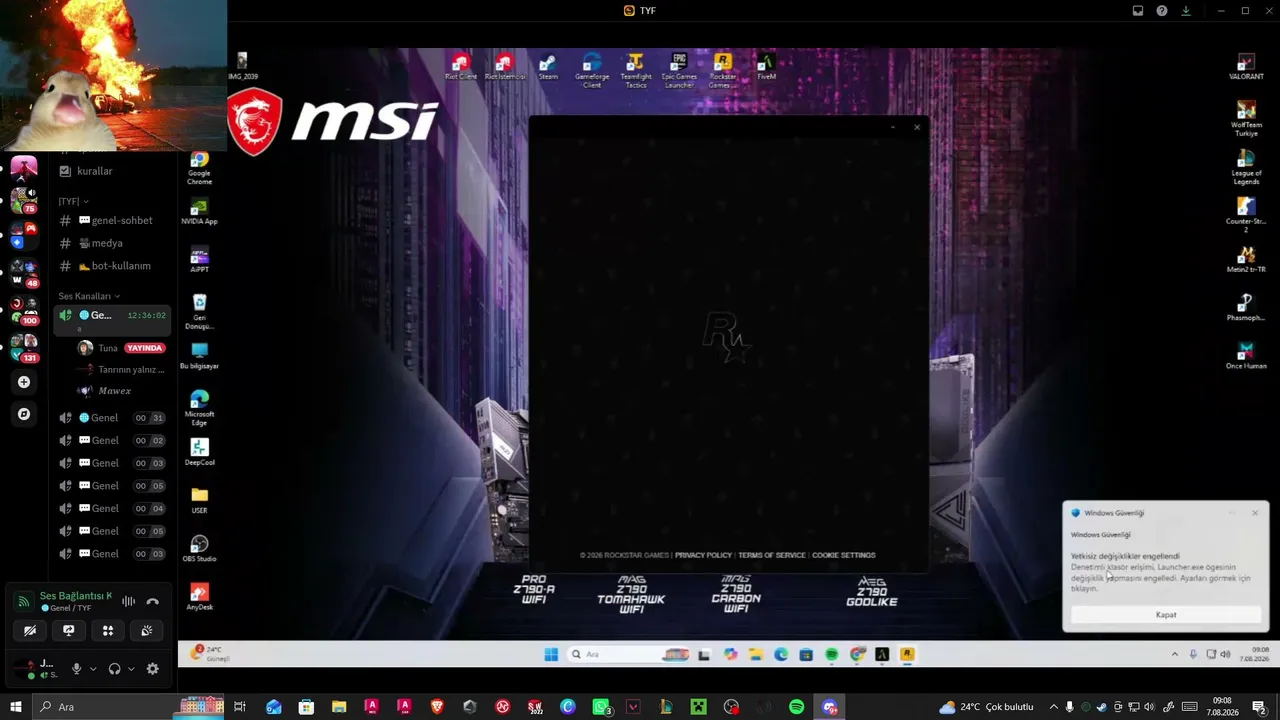Open Windows Start menu on host taskbar

(16, 707)
